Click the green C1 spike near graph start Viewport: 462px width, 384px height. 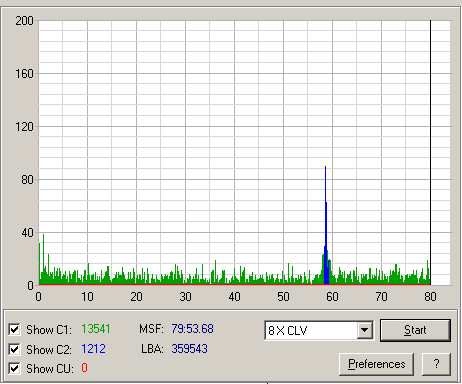click(43, 259)
